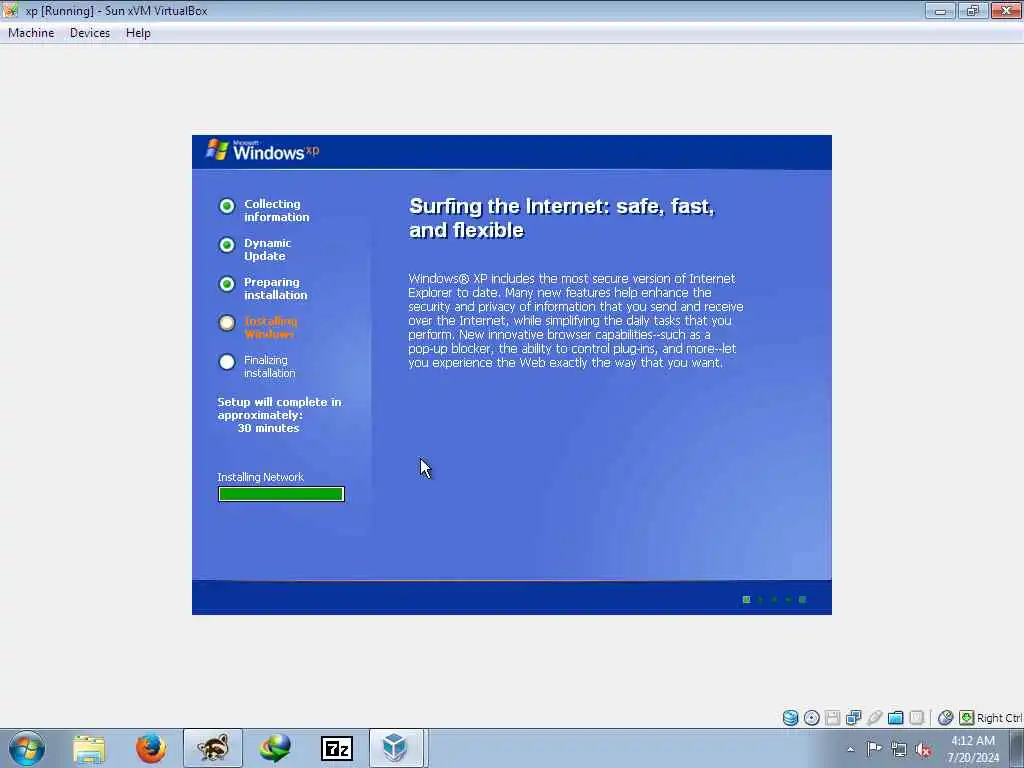The image size is (1024, 768).
Task: Open Windows Explorer from the taskbar
Action: click(x=89, y=748)
